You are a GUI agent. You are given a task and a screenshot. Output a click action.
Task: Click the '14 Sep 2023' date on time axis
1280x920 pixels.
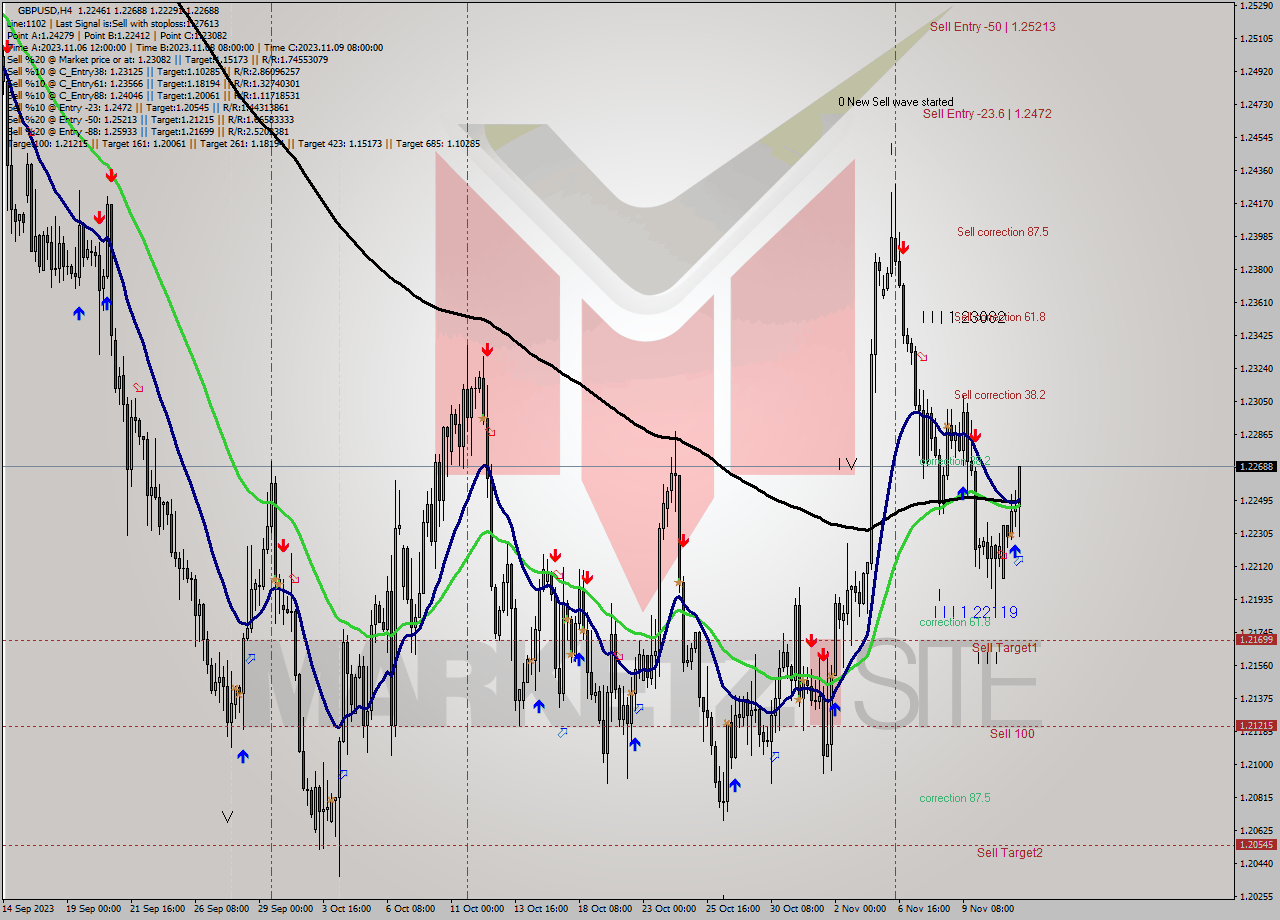point(29,909)
